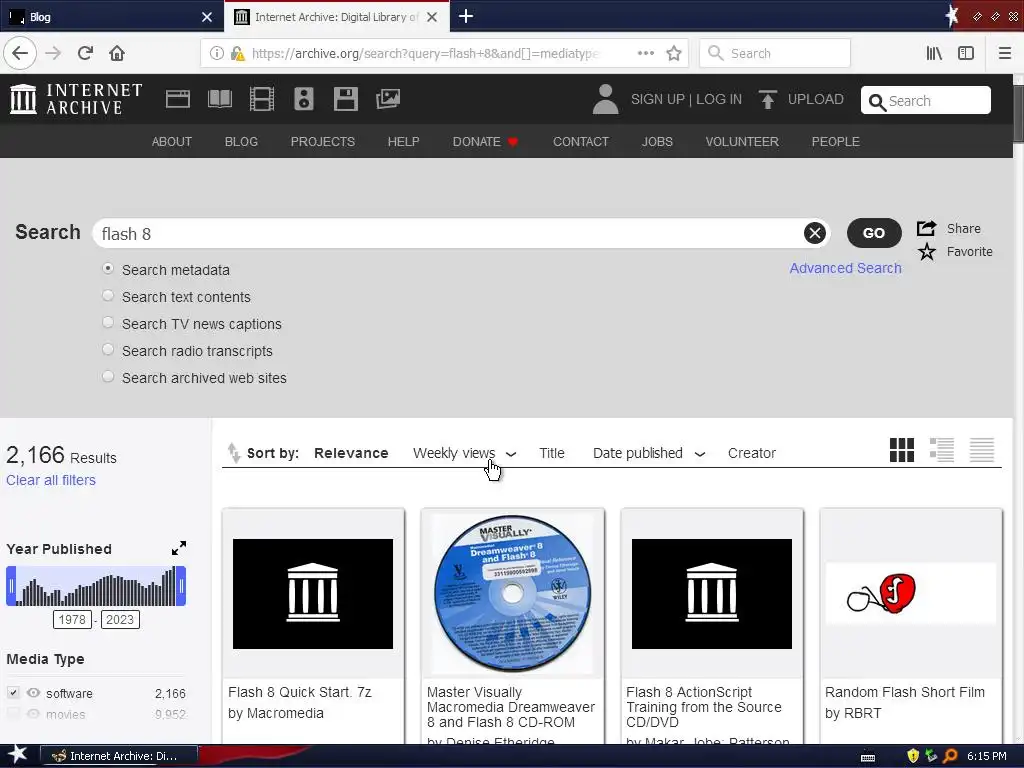Click Clear all filters link
Viewport: 1024px width, 768px height.
[51, 480]
